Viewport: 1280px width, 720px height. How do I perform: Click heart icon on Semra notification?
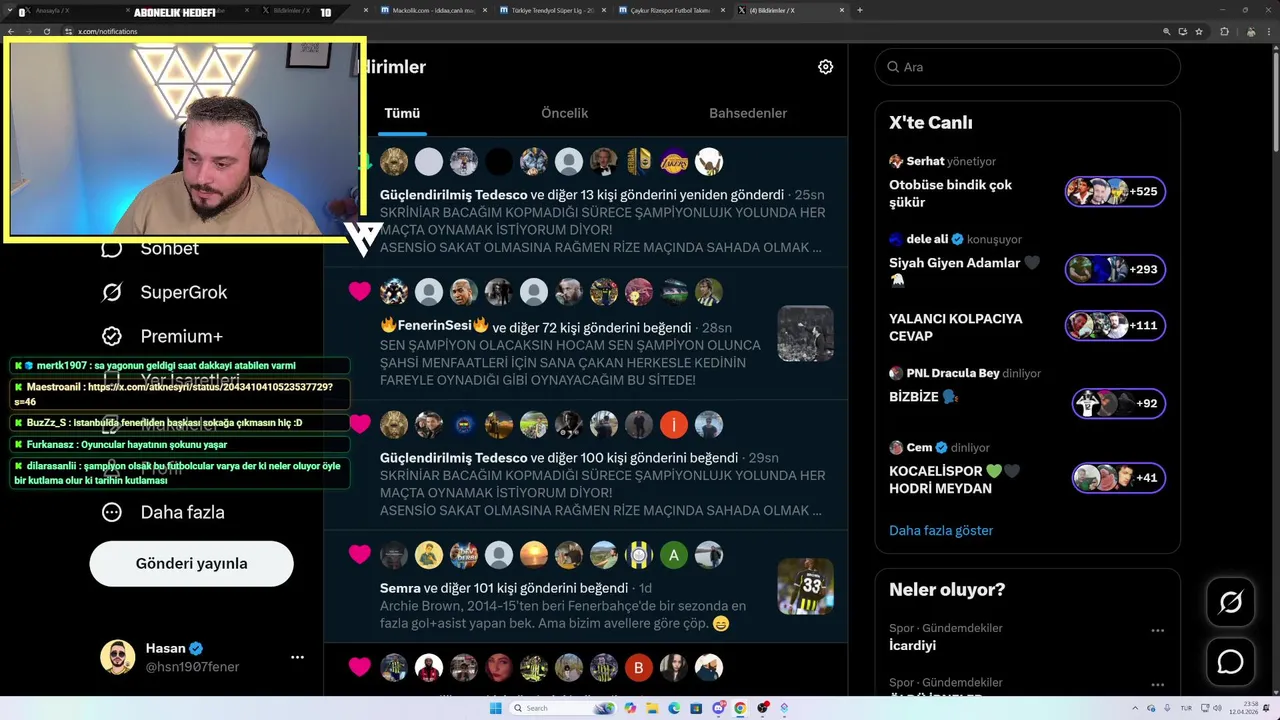(x=360, y=555)
